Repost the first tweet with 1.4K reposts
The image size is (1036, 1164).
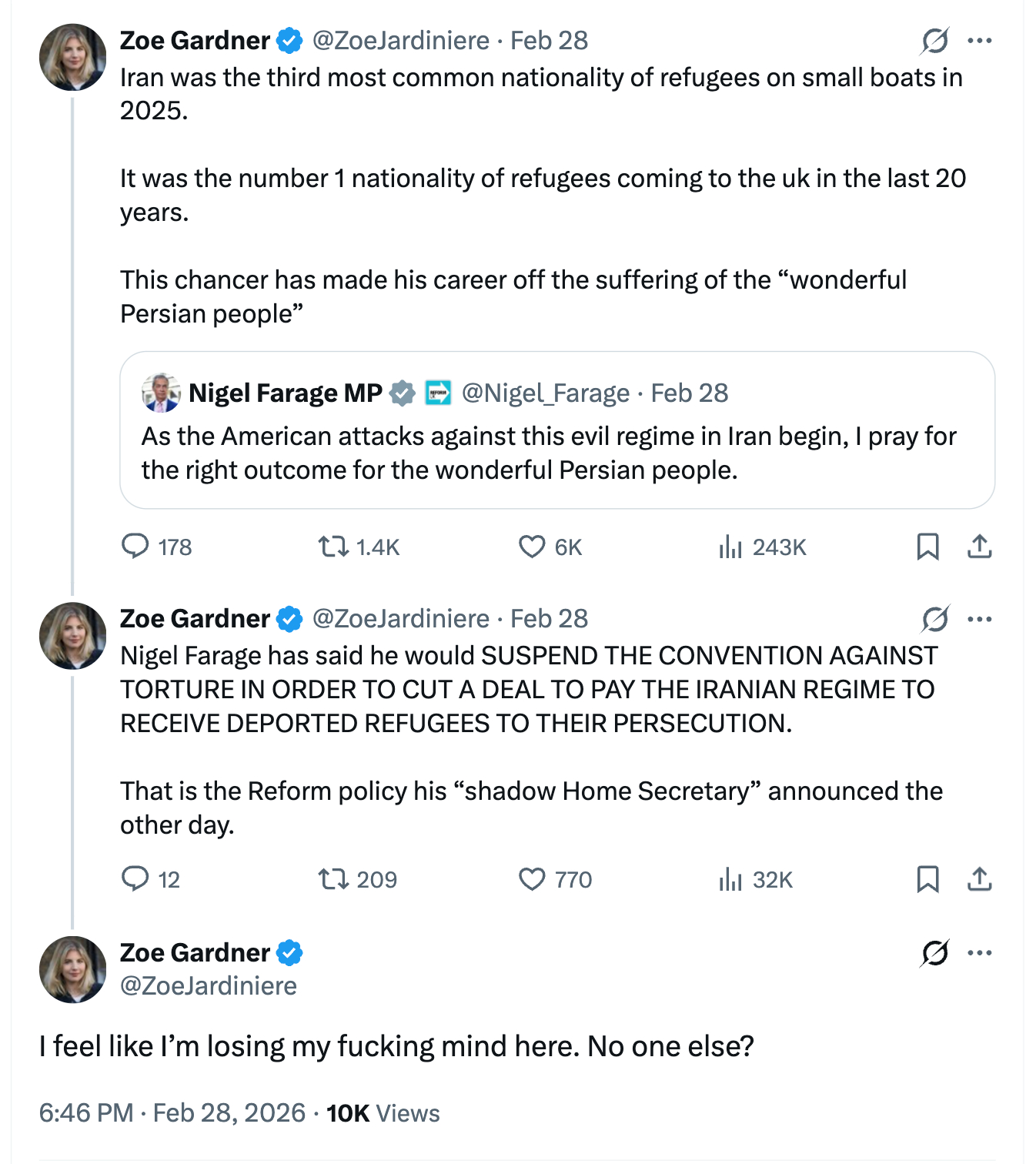(x=333, y=547)
